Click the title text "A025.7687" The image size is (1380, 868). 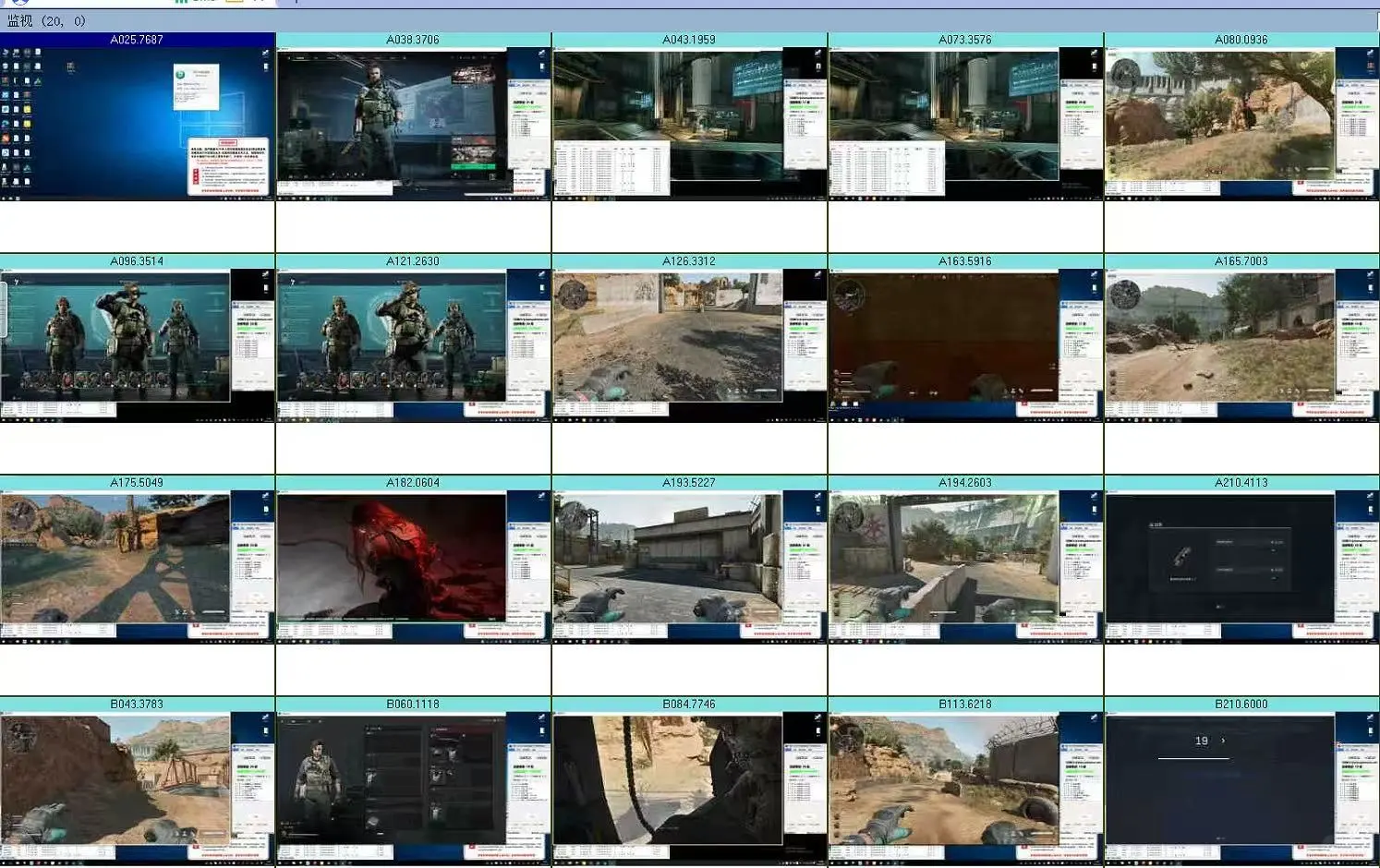pos(137,40)
